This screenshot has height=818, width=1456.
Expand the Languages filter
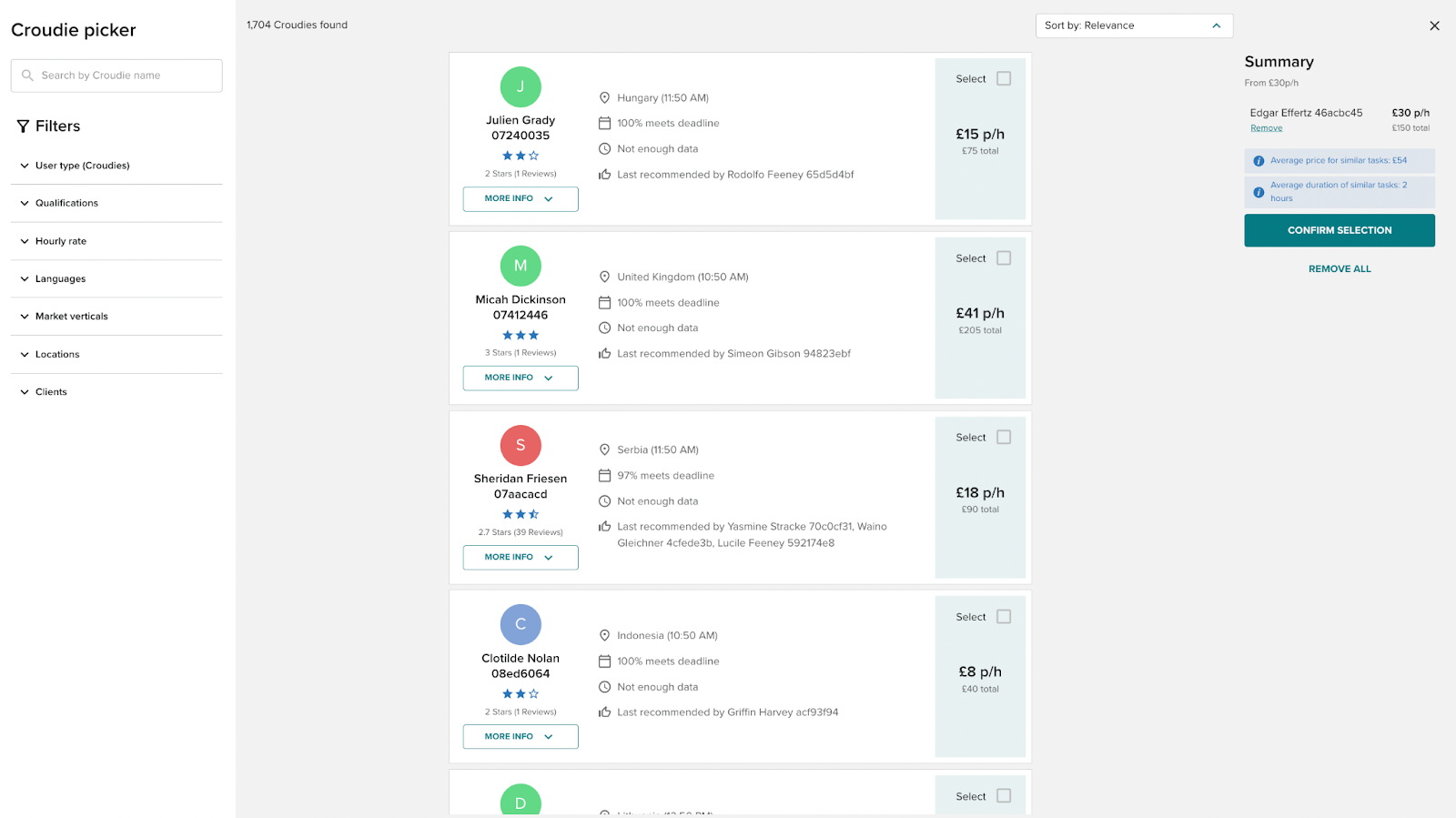(116, 278)
